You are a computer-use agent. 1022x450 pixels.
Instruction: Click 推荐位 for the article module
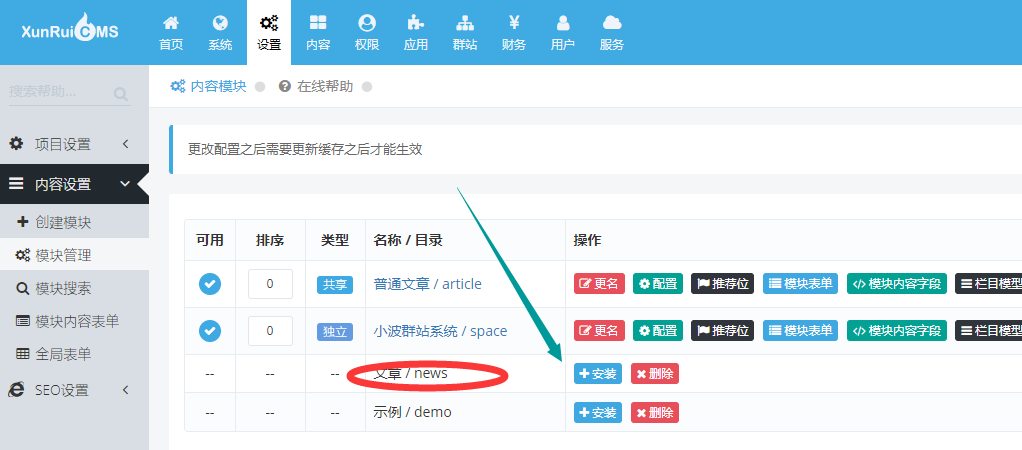(722, 284)
